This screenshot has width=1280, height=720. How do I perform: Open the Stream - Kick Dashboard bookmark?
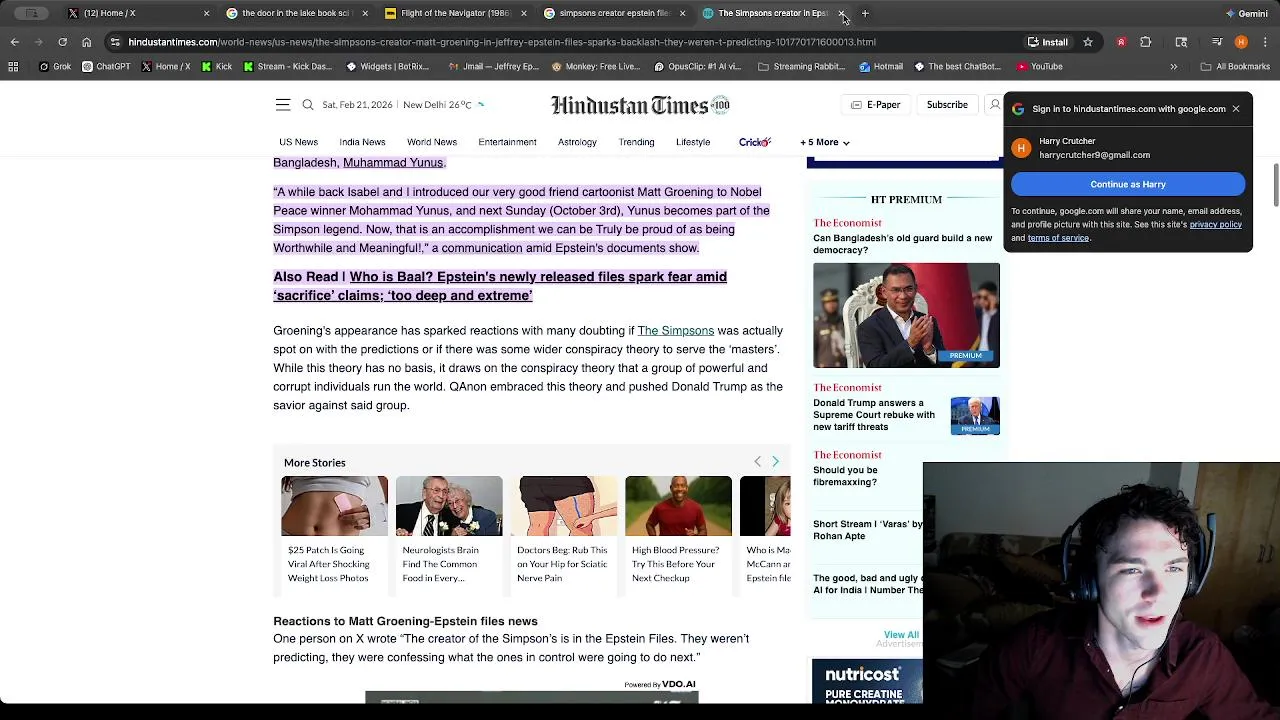click(x=287, y=67)
